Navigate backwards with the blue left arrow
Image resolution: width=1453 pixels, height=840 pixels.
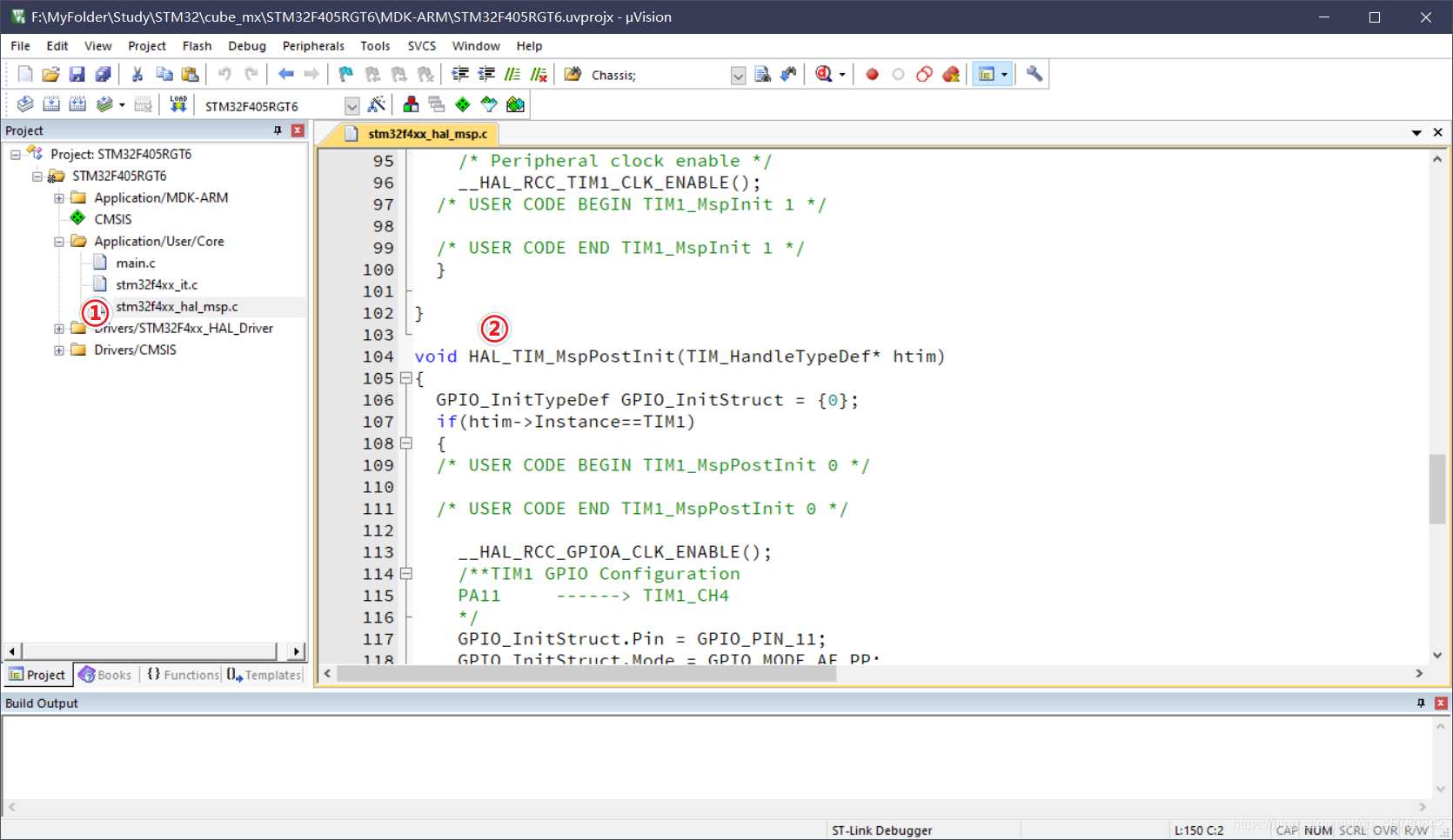(x=285, y=75)
